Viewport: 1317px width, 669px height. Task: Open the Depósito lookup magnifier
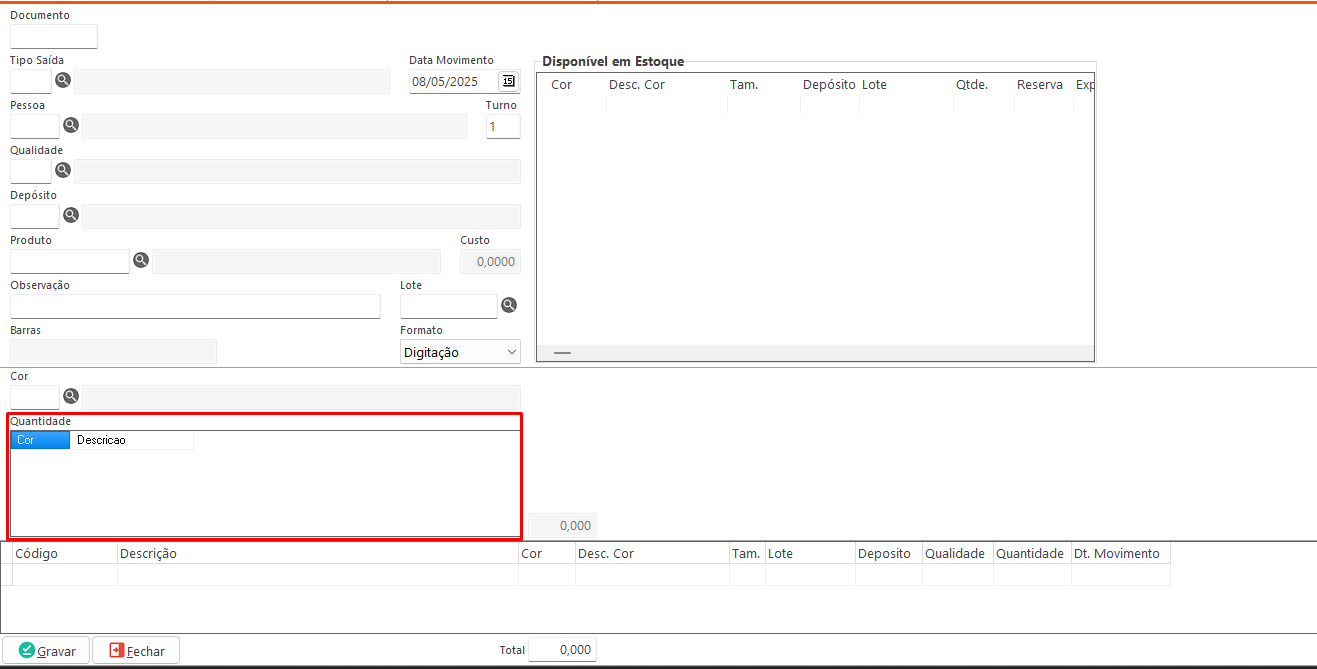[71, 215]
